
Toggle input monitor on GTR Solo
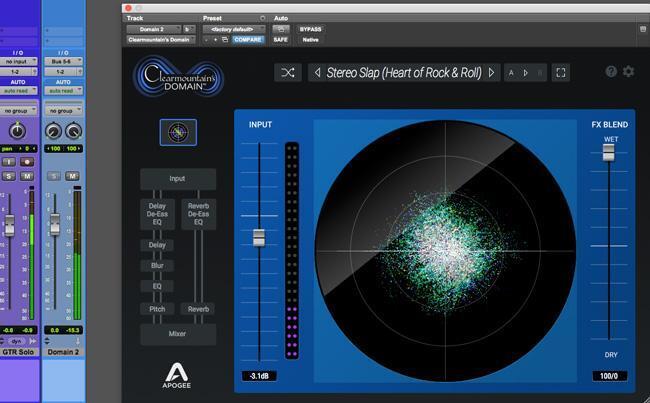tap(9, 162)
